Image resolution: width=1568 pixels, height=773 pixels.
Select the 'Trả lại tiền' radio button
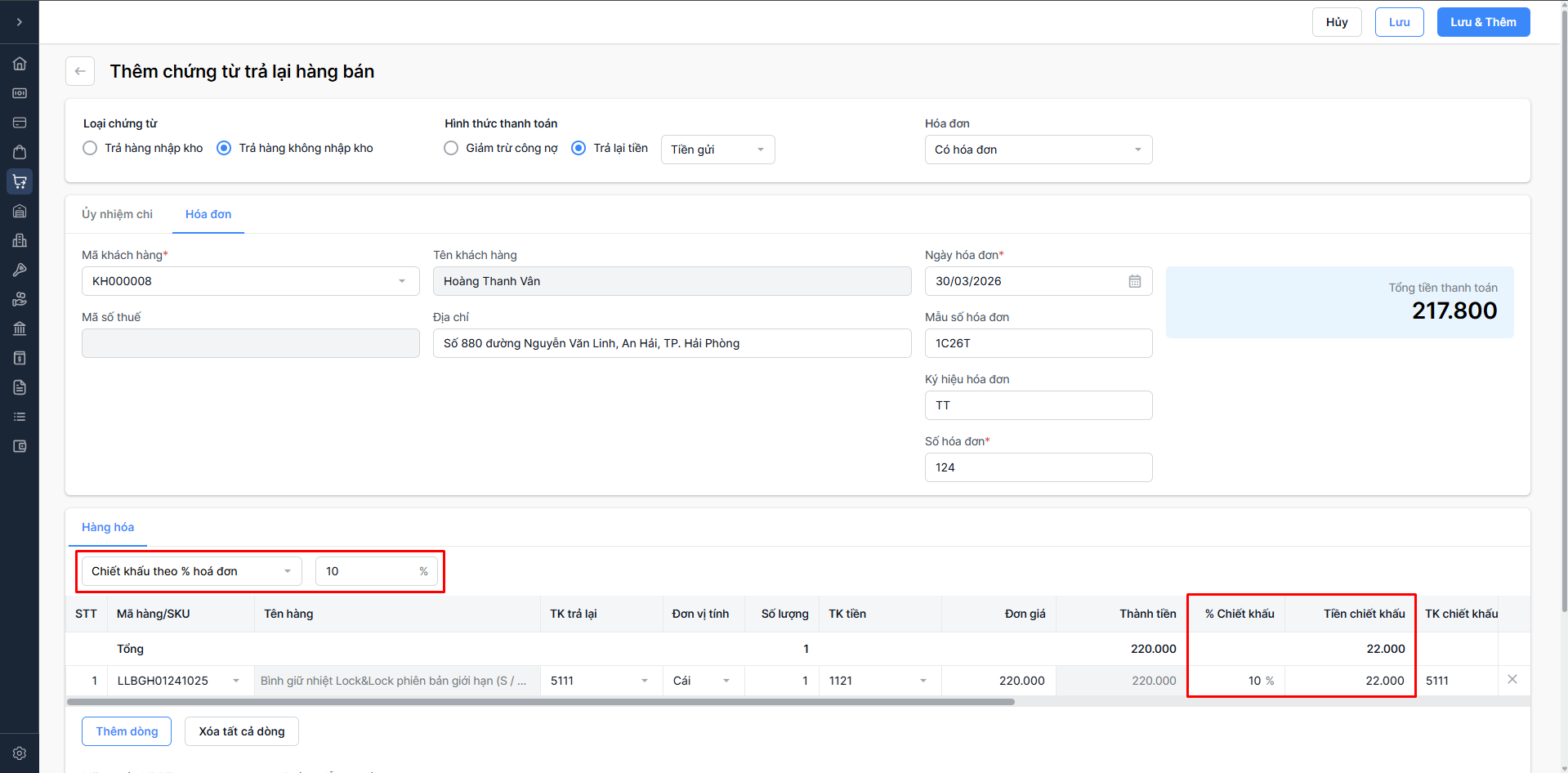coord(579,148)
